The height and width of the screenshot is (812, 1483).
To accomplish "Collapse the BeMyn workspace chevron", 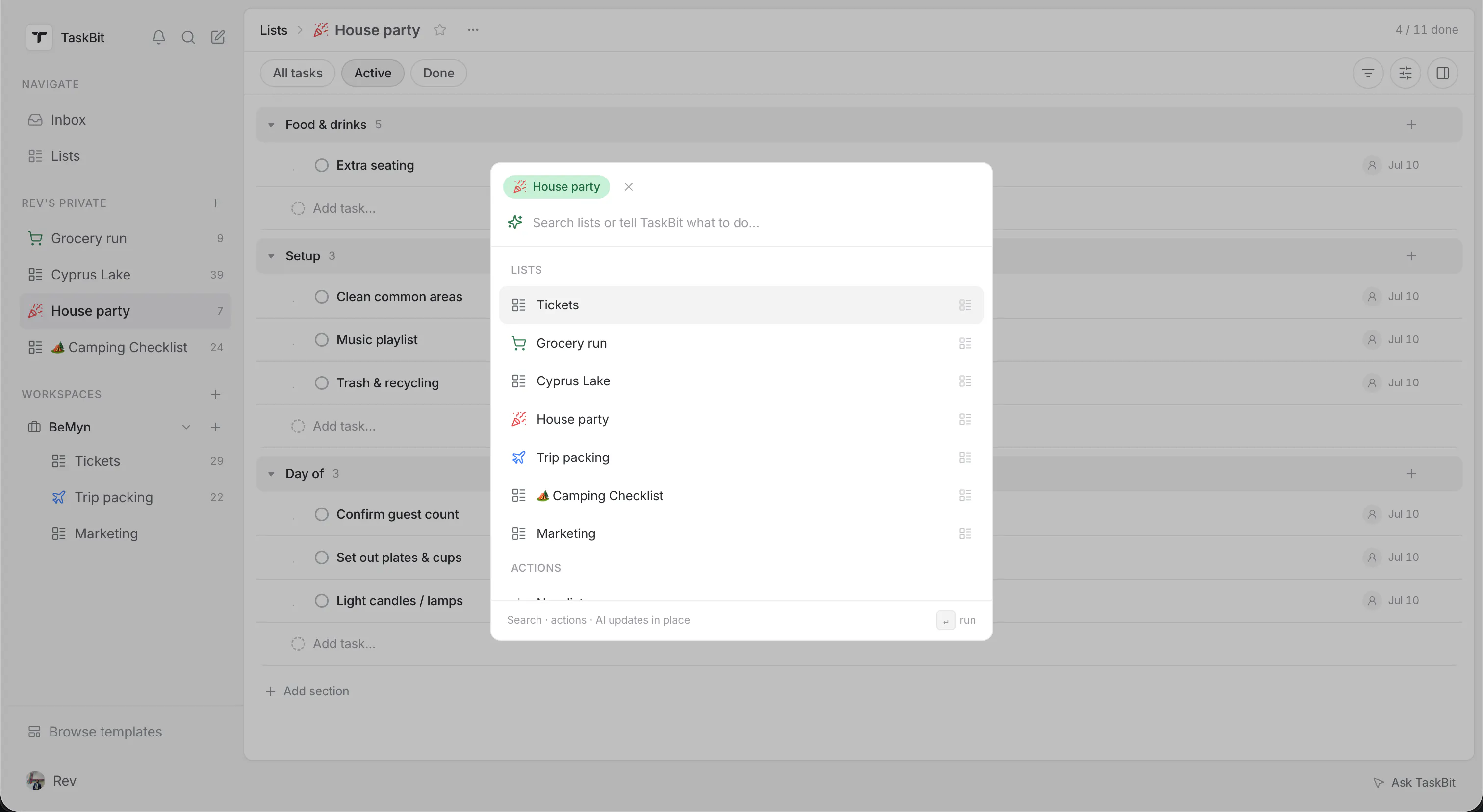I will pyautogui.click(x=186, y=427).
